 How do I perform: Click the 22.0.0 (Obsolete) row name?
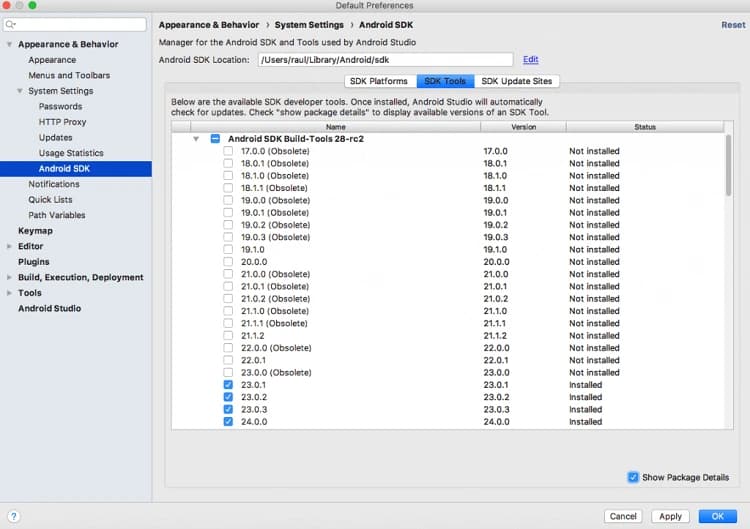click(x=276, y=348)
